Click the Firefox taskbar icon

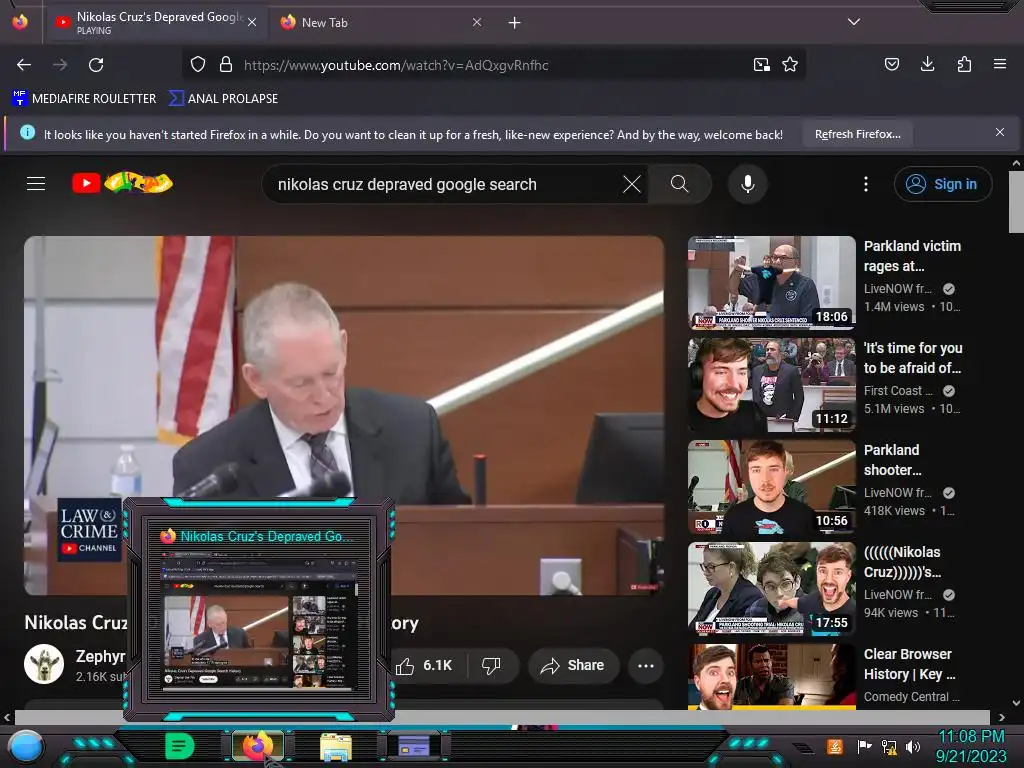tap(257, 746)
